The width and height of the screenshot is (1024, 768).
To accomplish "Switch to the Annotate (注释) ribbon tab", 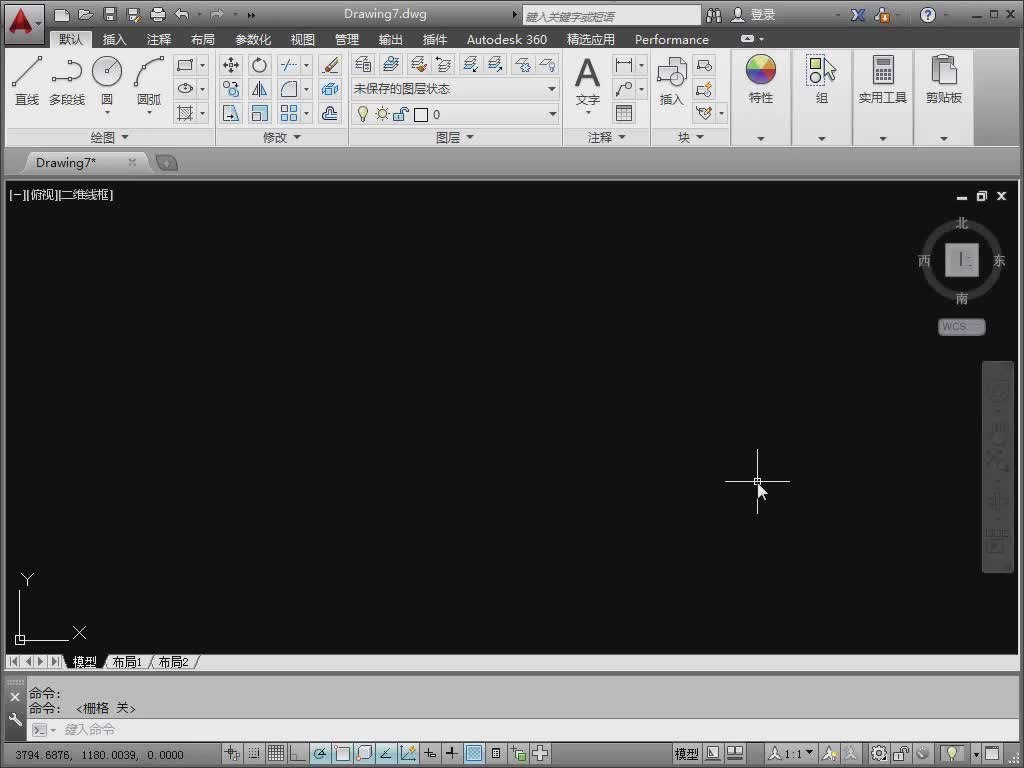I will (x=159, y=39).
